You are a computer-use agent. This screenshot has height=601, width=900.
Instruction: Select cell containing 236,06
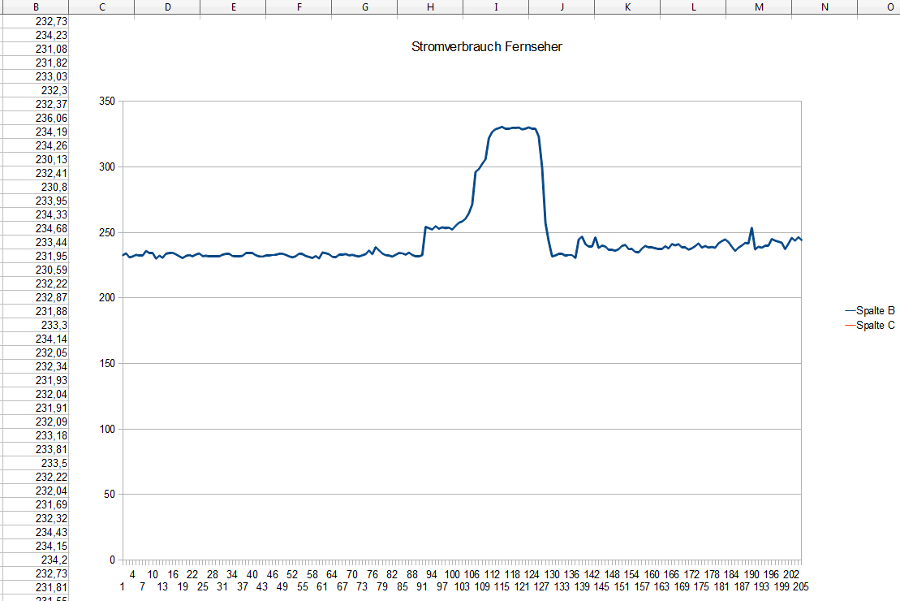(x=51, y=118)
